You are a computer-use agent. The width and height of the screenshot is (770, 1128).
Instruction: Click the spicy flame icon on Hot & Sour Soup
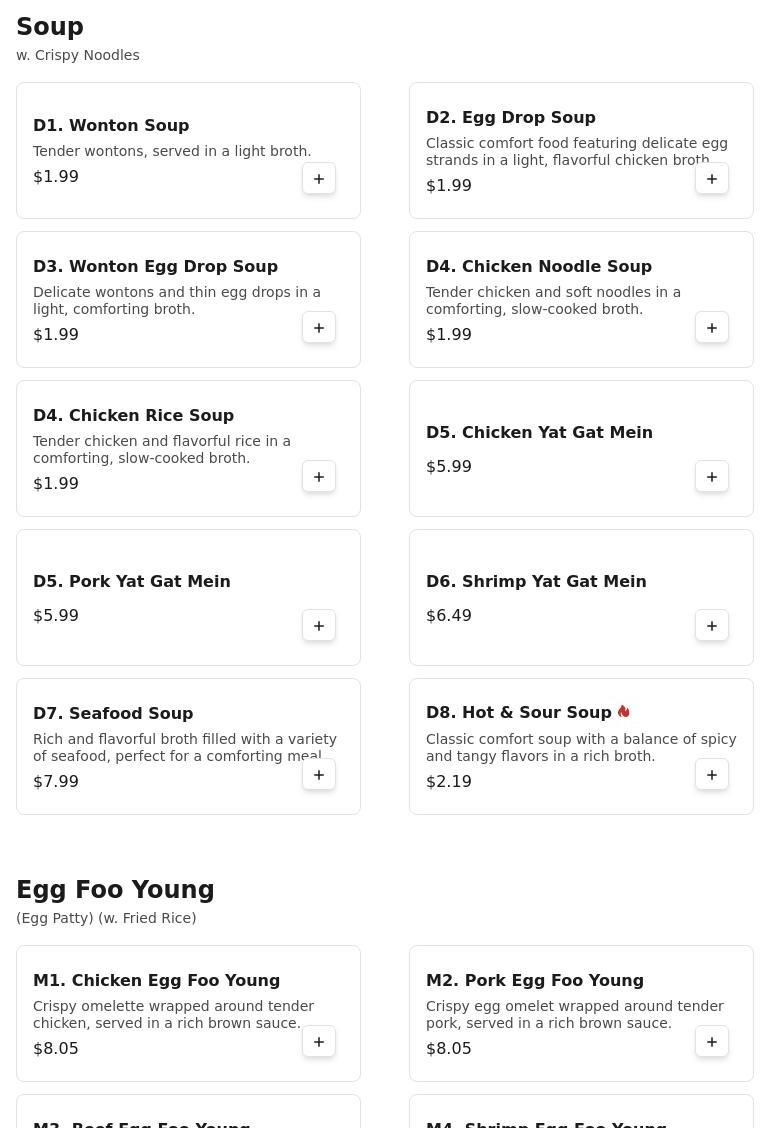tap(624, 711)
